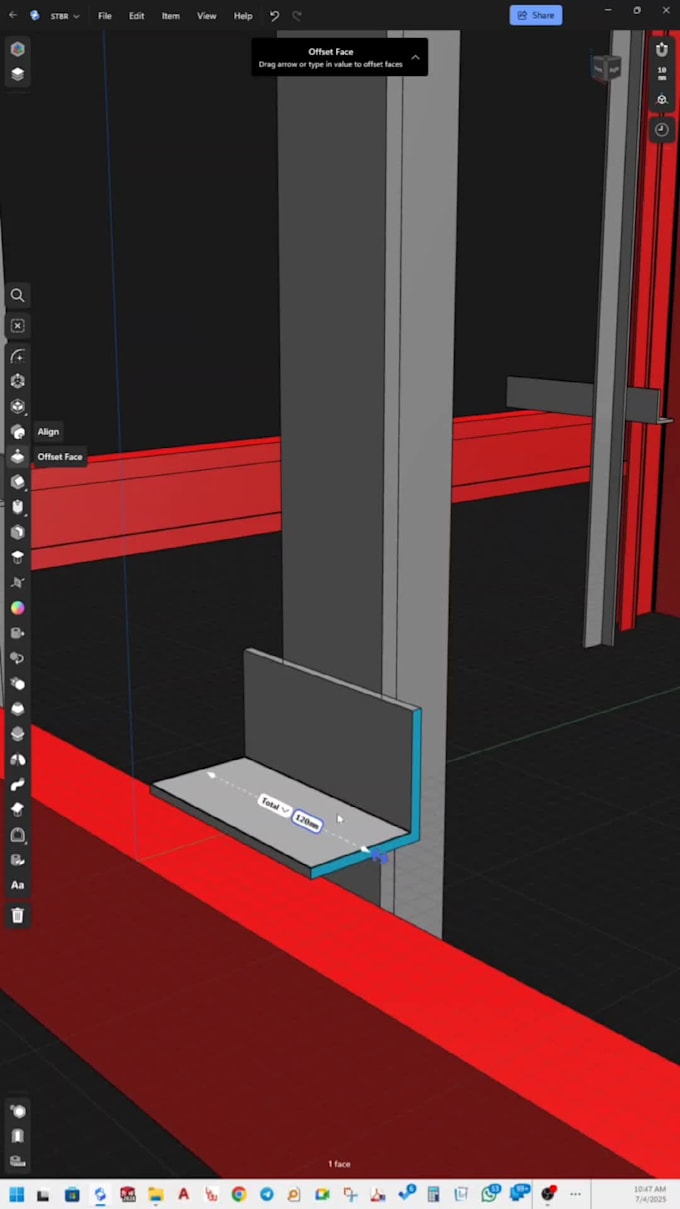Select the cube with arrow submenu tool
This screenshot has height=1209, width=680.
click(17, 406)
